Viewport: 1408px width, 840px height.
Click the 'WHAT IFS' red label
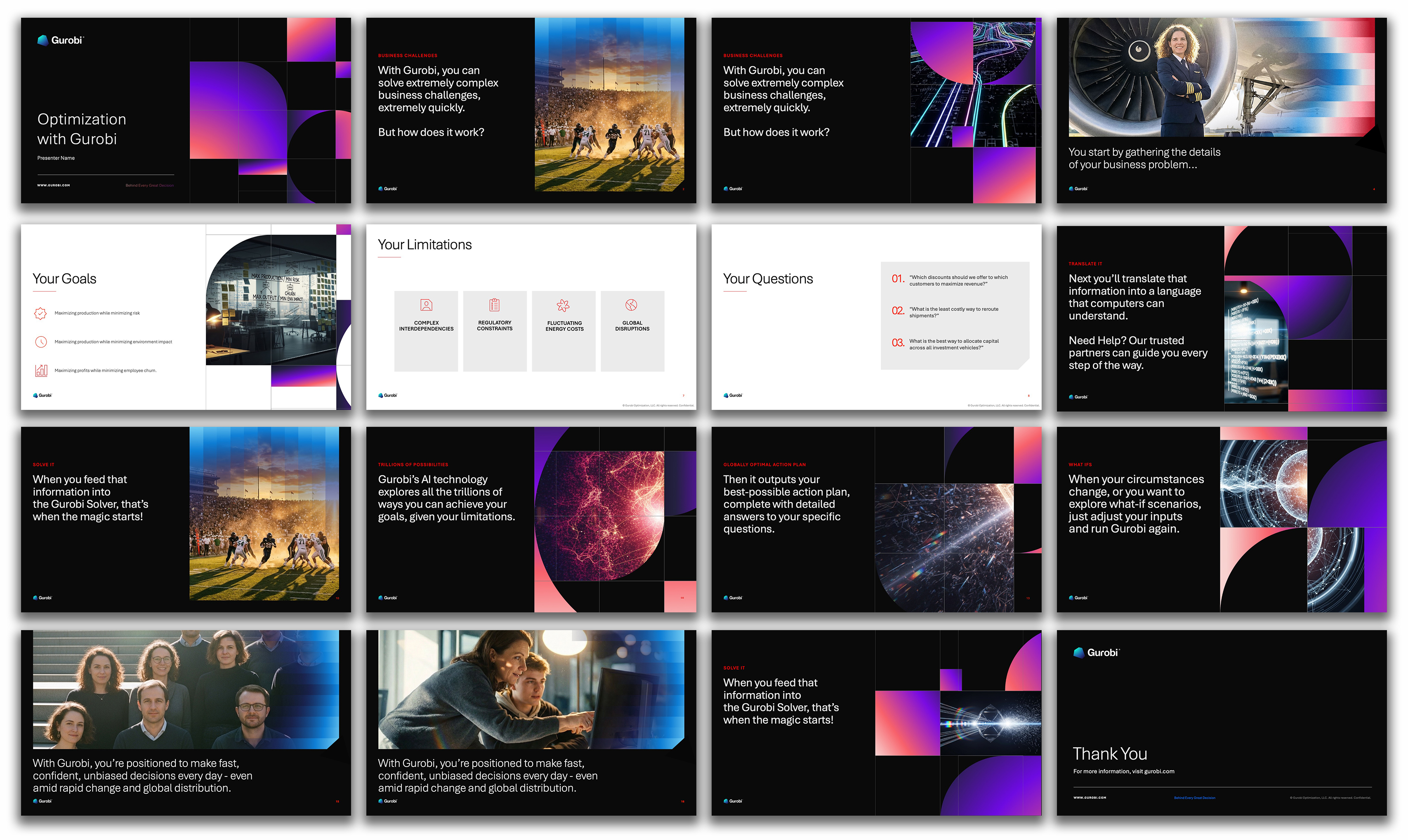coord(1080,465)
